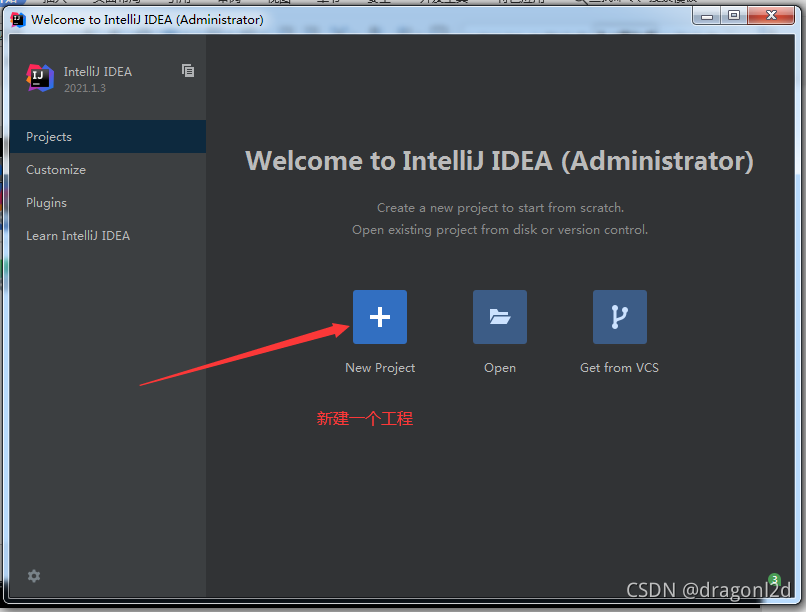Maximize the Welcome to IntelliJ IDEA window
The width and height of the screenshot is (806, 612).
734,16
